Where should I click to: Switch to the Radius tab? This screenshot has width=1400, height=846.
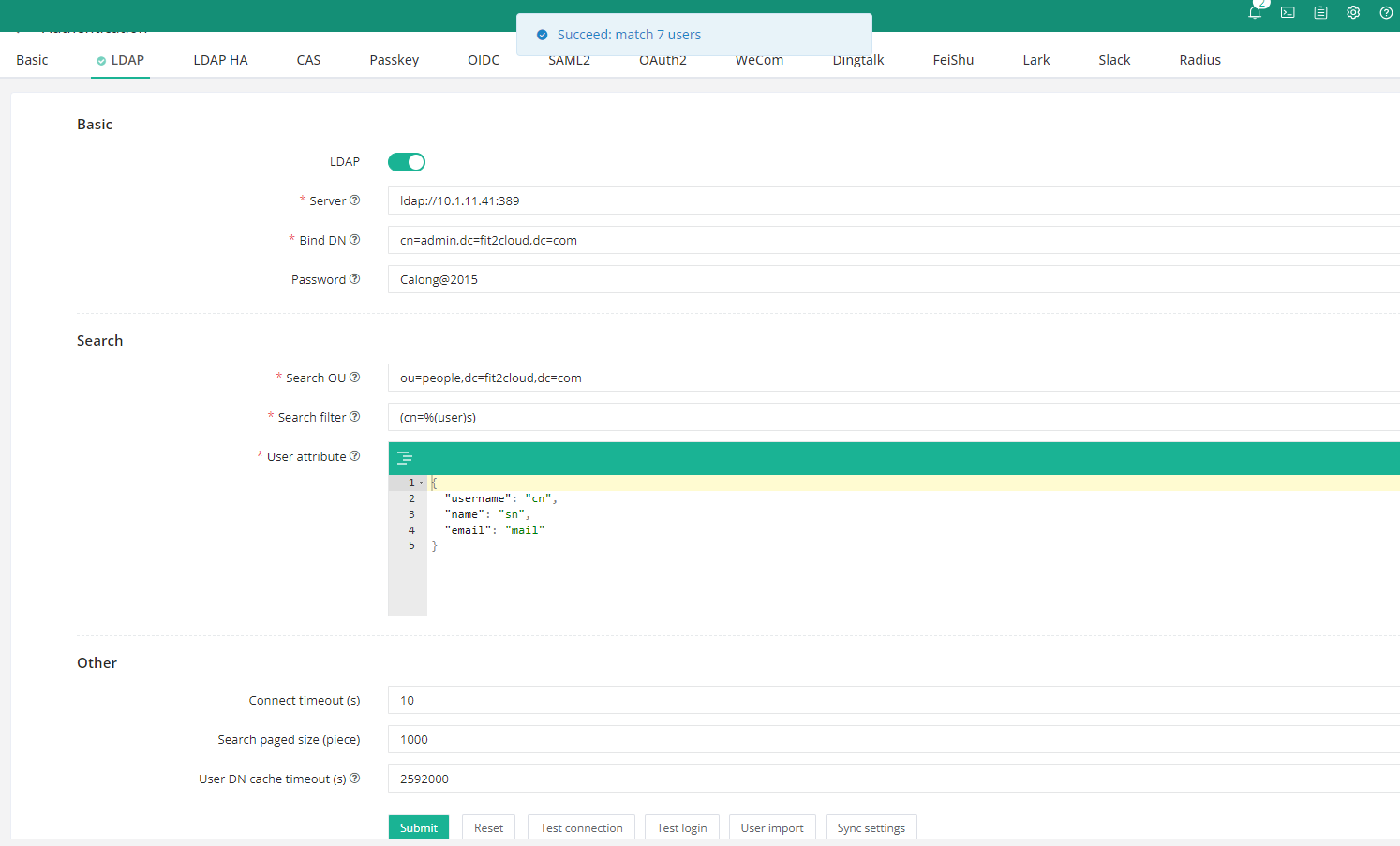click(x=1200, y=60)
